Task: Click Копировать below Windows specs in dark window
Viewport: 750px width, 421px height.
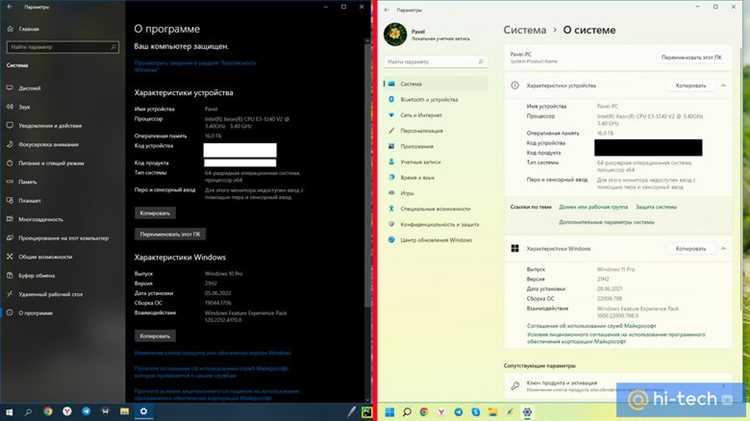Action: (155, 336)
